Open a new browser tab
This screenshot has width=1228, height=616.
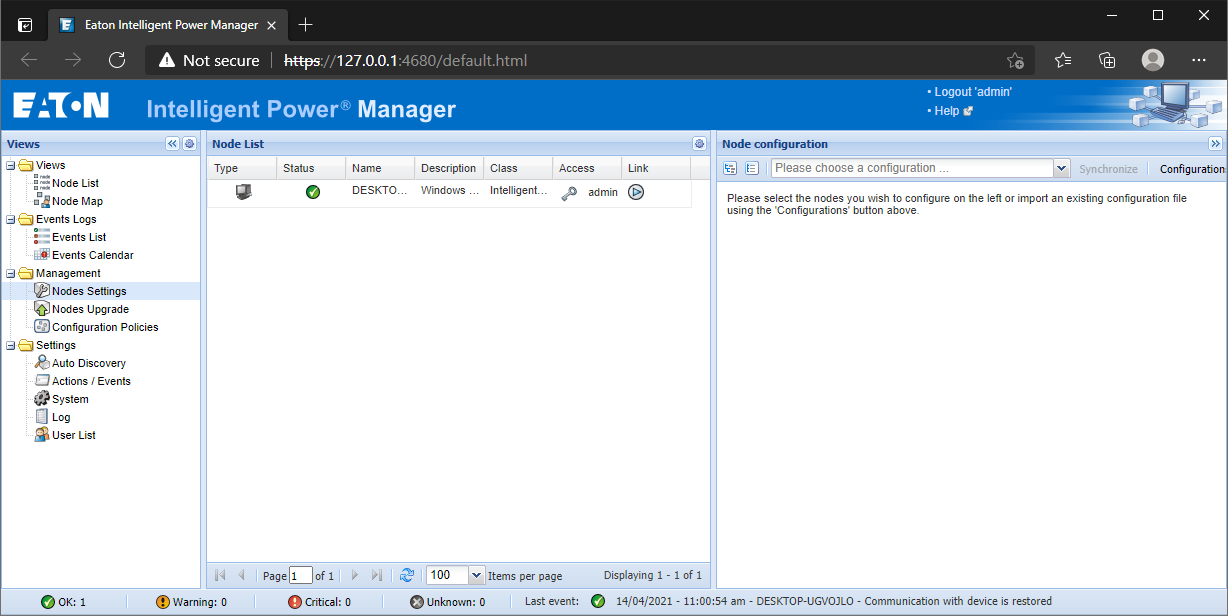(306, 24)
